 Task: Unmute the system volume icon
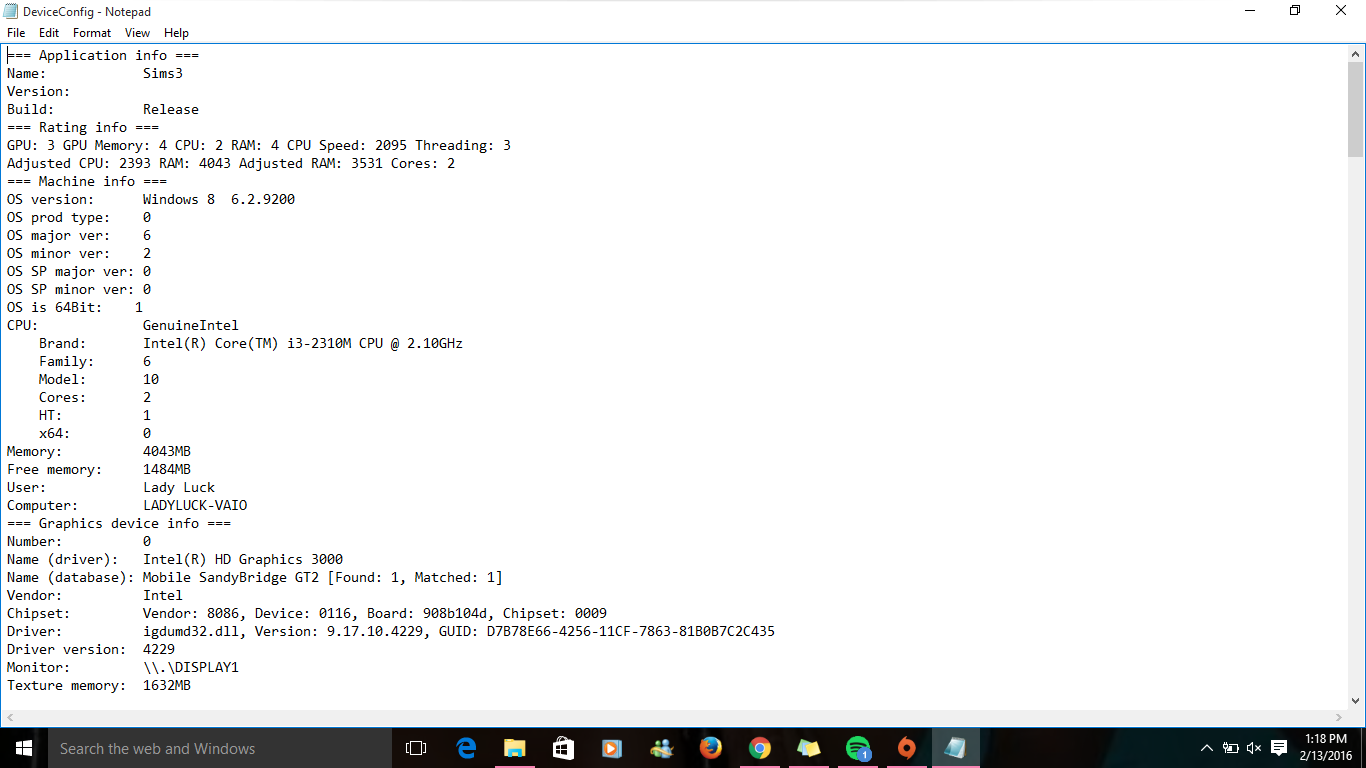coord(1254,748)
